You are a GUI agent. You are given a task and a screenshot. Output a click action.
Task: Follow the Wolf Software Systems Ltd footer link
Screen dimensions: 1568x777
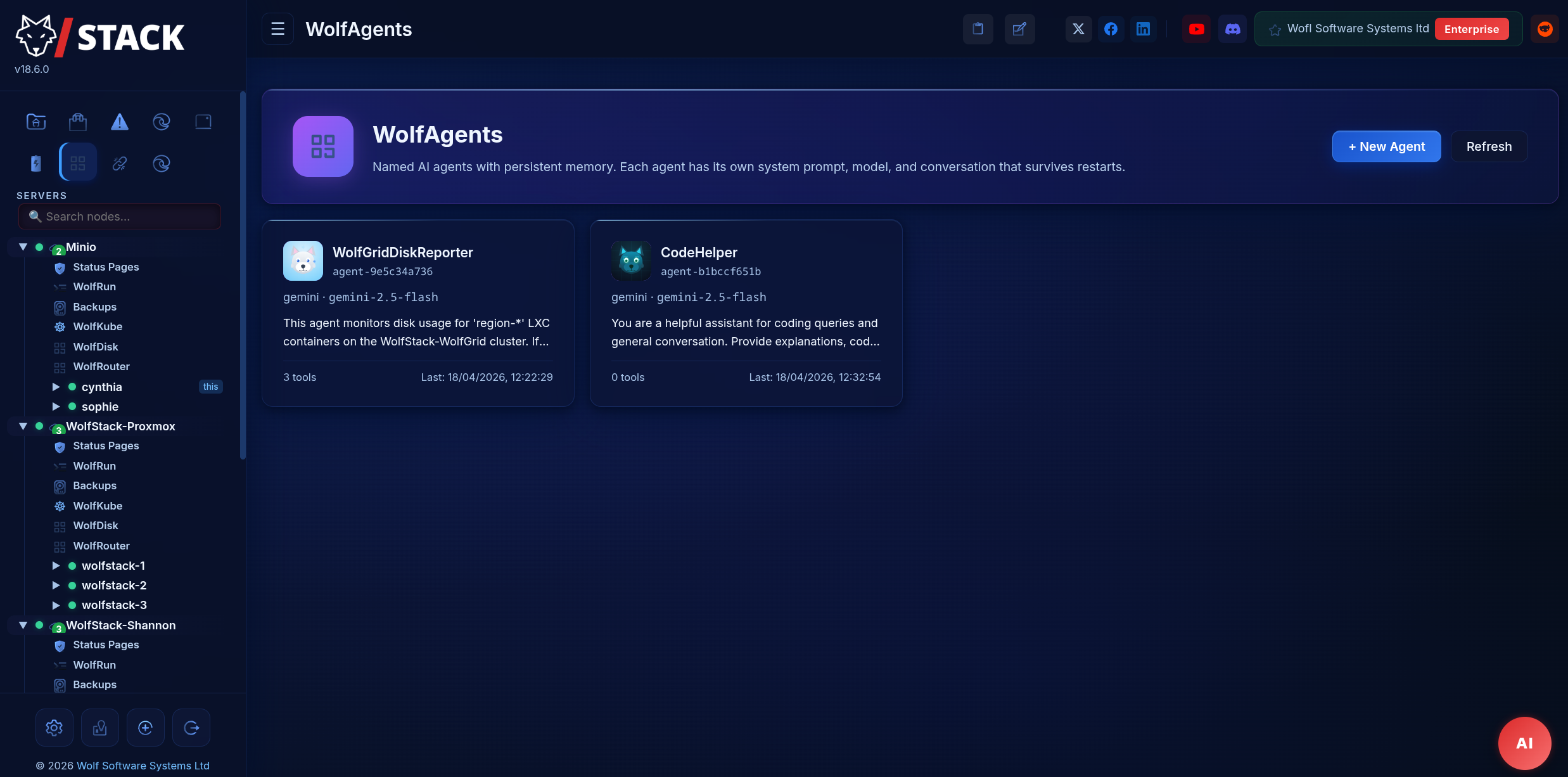point(143,766)
